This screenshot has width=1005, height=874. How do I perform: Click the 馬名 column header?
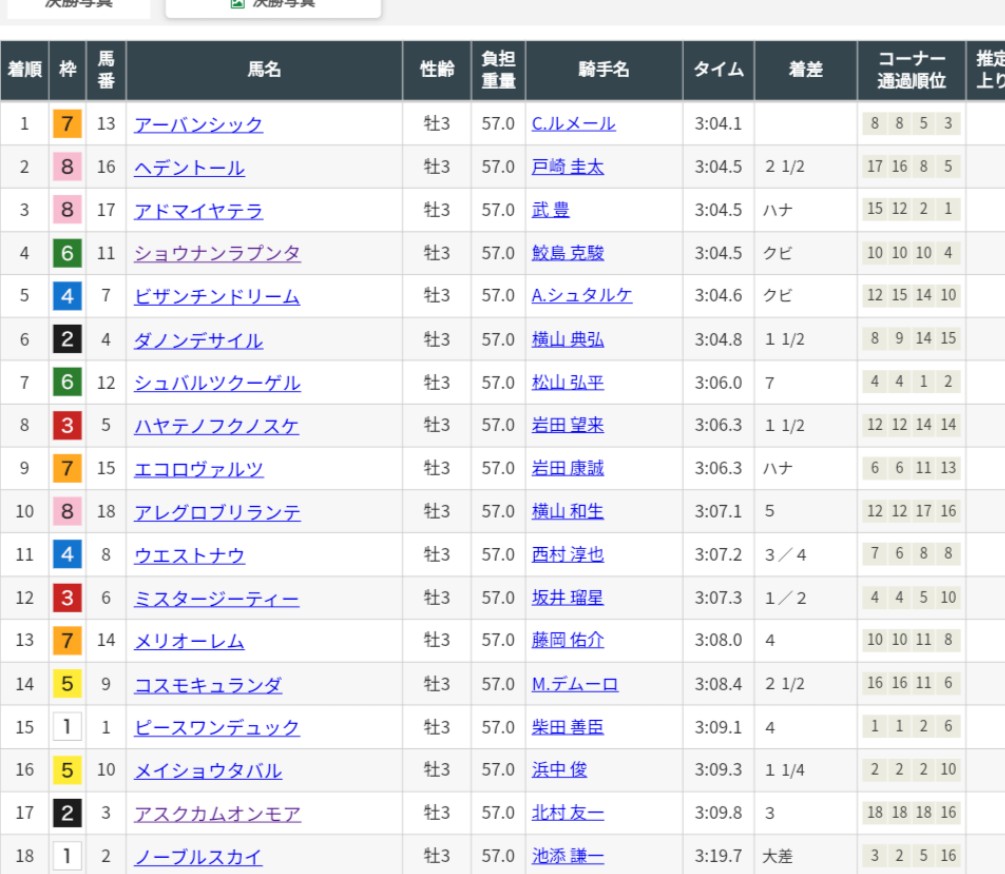tap(264, 70)
